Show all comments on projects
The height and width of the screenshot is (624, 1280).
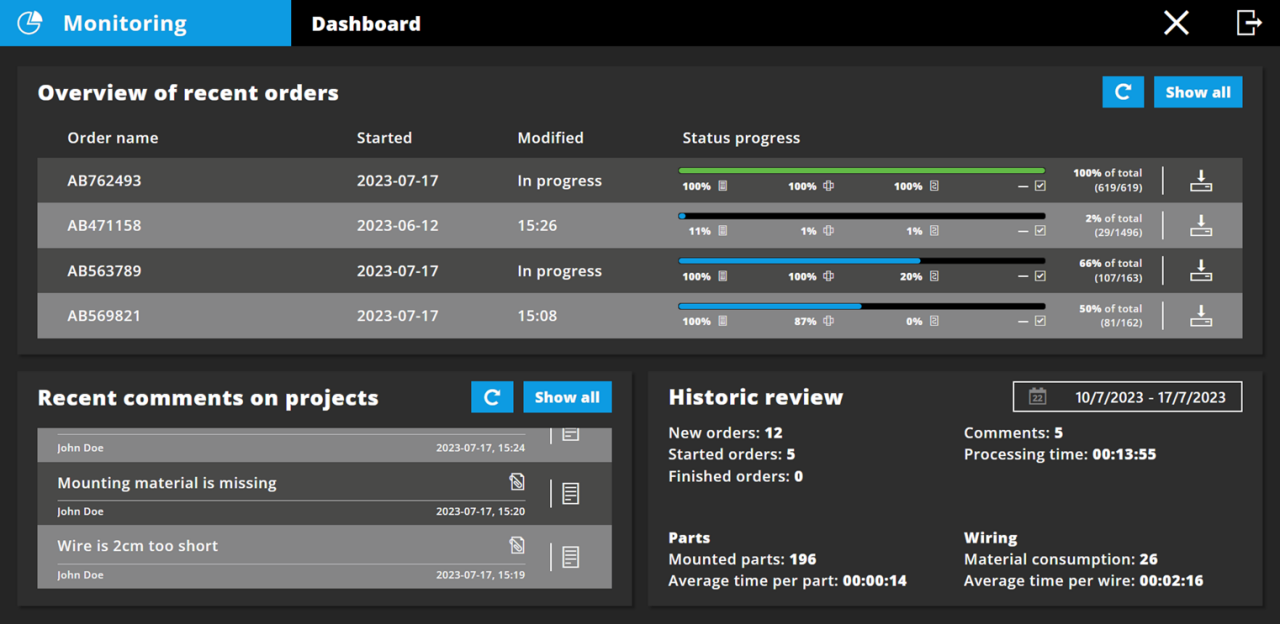click(567, 397)
